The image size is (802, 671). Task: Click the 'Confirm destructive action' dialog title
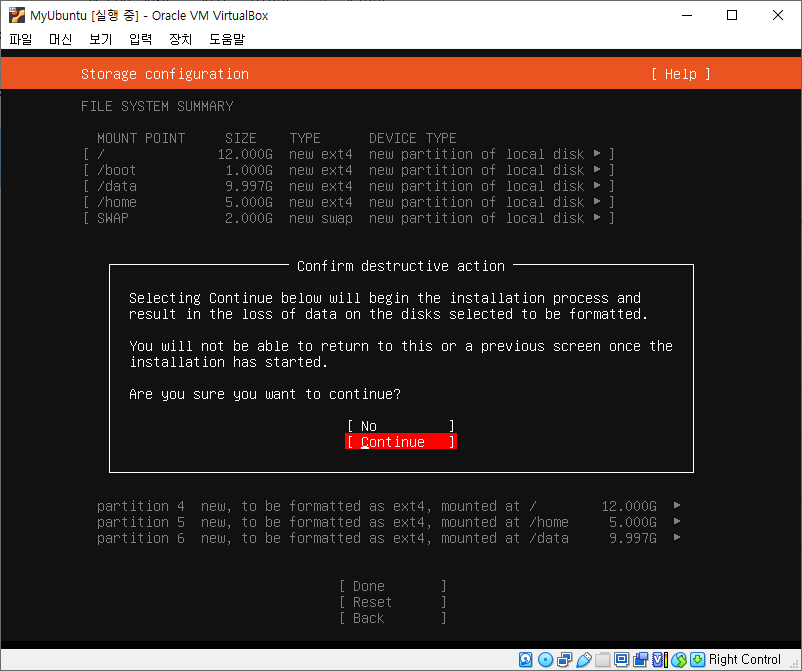point(401,266)
